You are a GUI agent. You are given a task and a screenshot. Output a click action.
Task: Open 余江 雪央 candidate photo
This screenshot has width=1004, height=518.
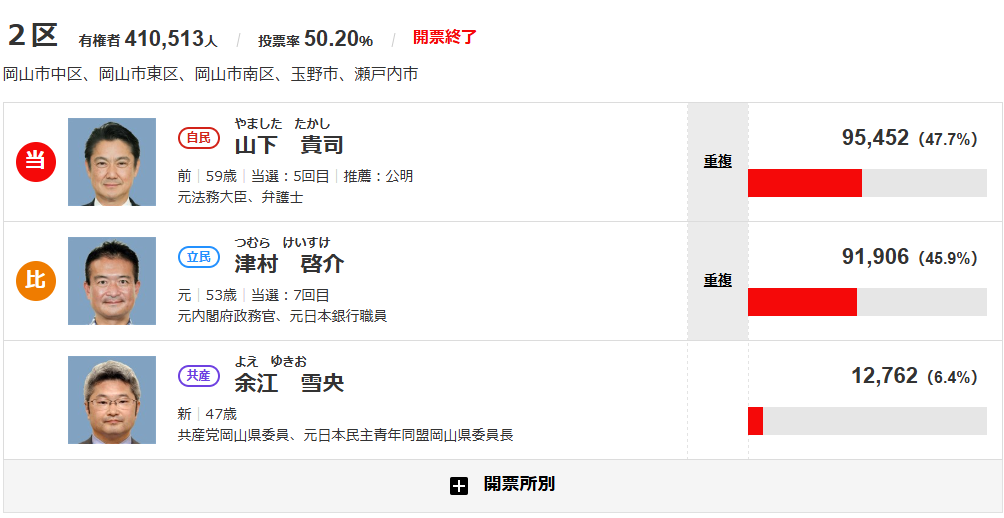112,400
